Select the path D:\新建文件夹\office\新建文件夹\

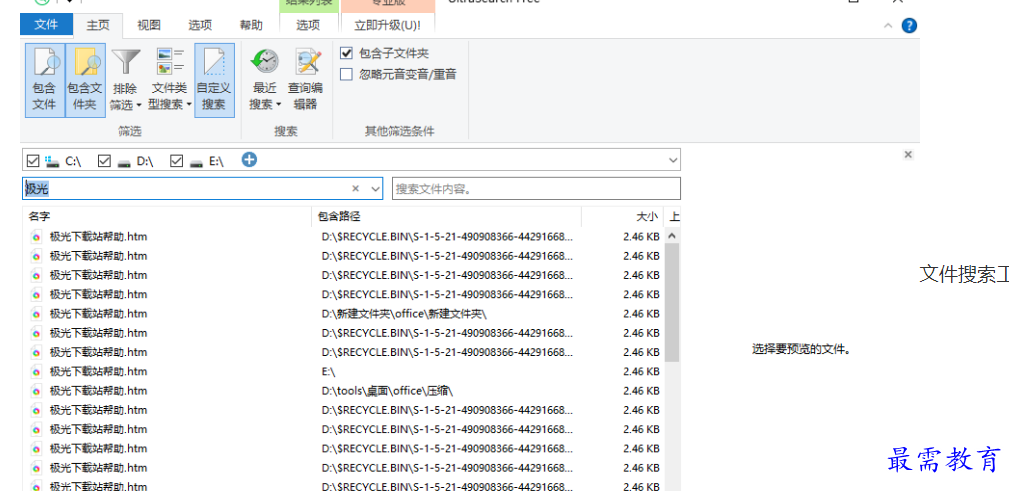coord(405,313)
